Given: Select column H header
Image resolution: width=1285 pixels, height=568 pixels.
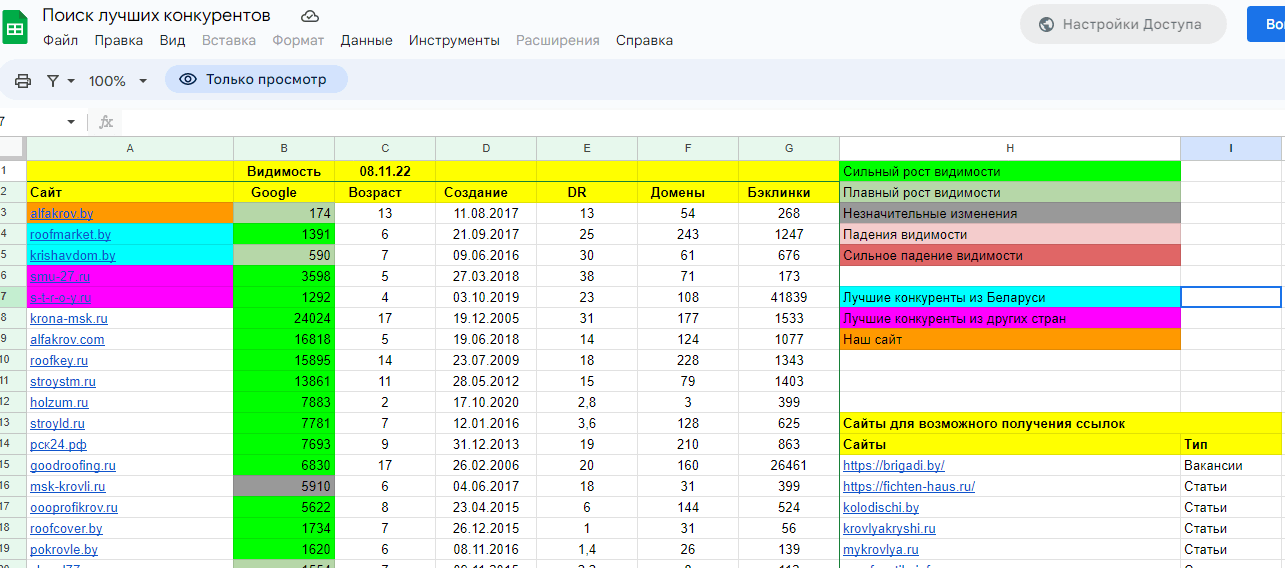Looking at the screenshot, I should 1010,148.
